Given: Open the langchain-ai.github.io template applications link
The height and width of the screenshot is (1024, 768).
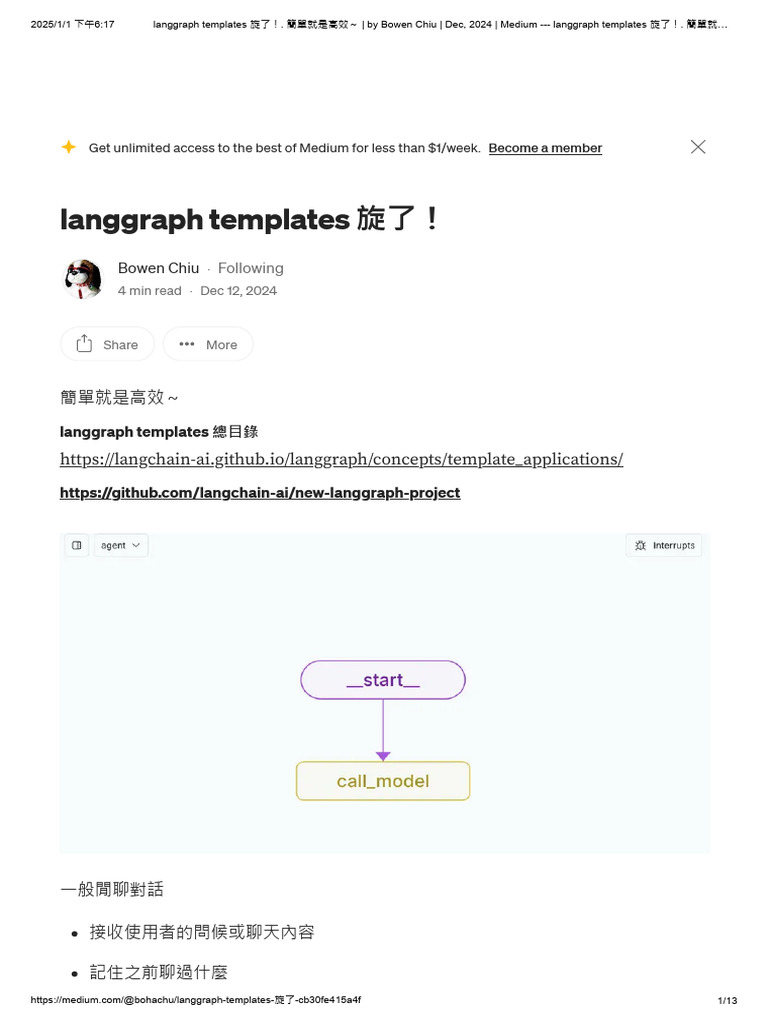Looking at the screenshot, I should point(342,459).
